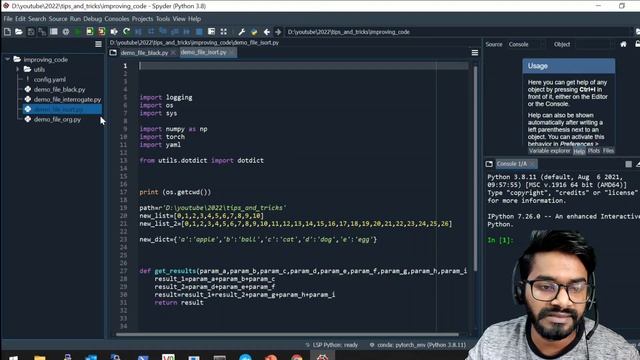640x360 pixels.
Task: Open the PYTHONPATH manager icon
Action: coord(254,32)
